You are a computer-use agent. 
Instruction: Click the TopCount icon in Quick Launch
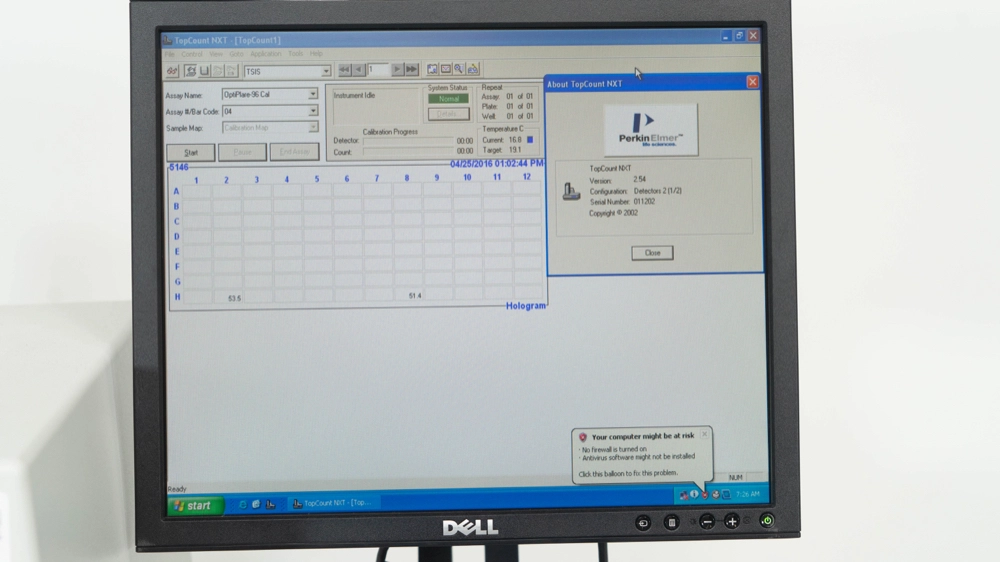click(x=270, y=504)
